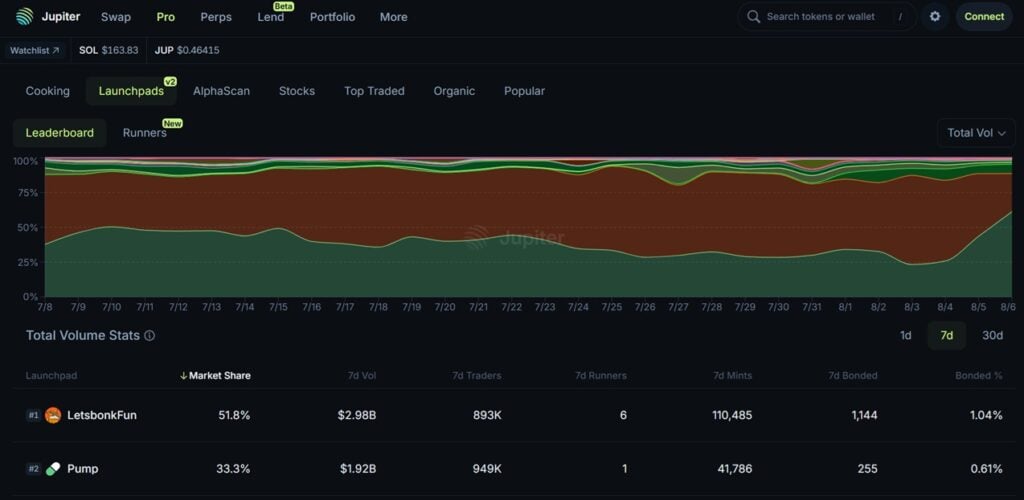
Task: Click the 7d Mints column header
Action: tap(732, 375)
